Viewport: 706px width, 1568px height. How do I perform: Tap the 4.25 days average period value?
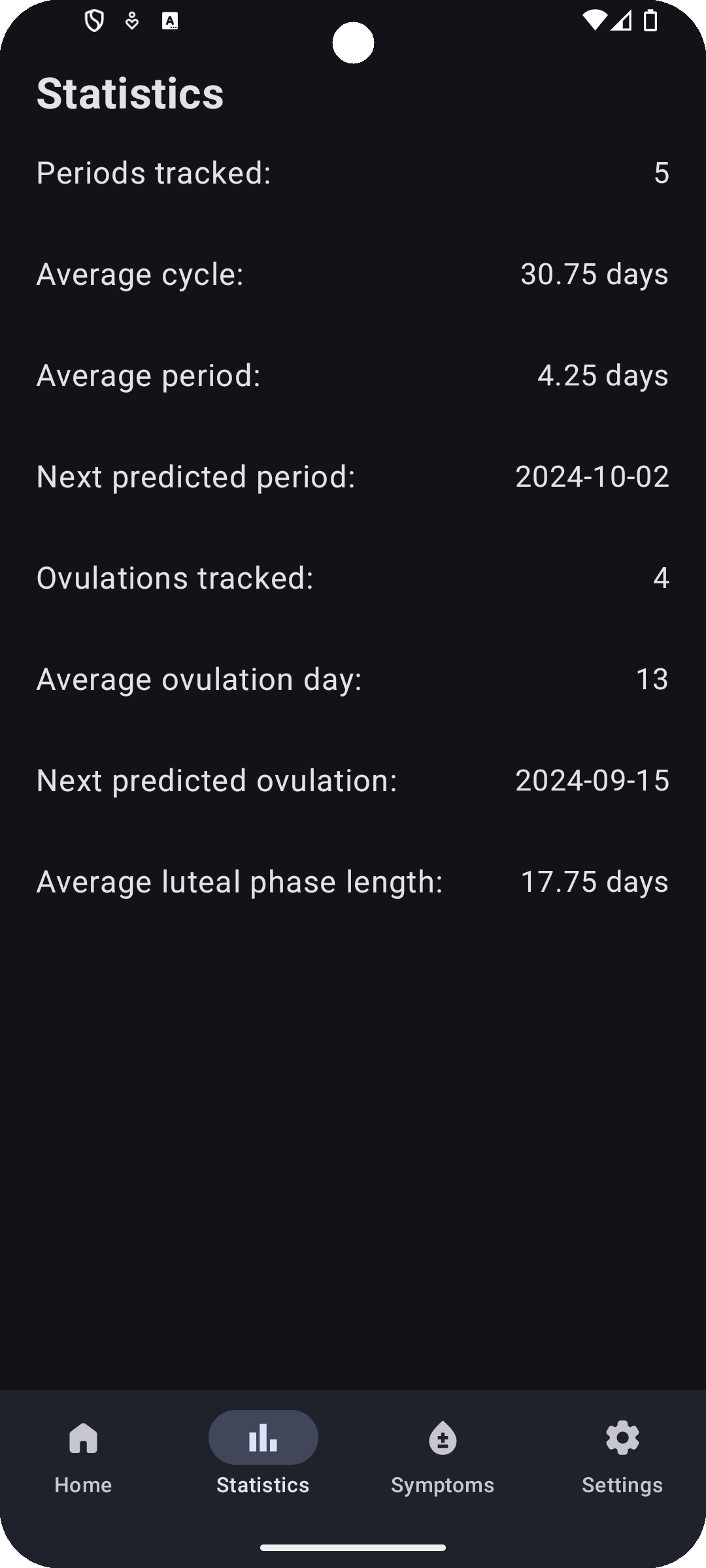coord(603,376)
